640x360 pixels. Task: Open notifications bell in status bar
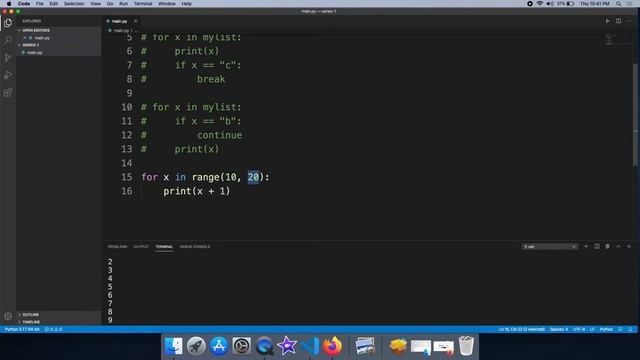tap(630, 329)
